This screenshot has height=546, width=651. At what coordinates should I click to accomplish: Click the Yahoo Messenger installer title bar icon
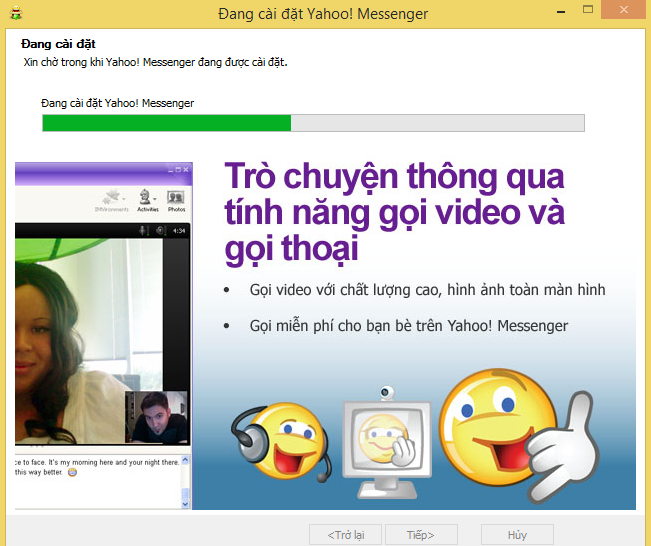(16, 13)
